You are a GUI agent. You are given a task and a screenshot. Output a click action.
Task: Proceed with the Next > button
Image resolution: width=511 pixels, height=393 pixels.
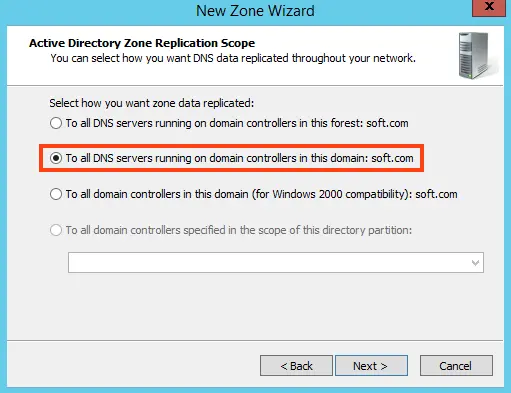point(371,366)
